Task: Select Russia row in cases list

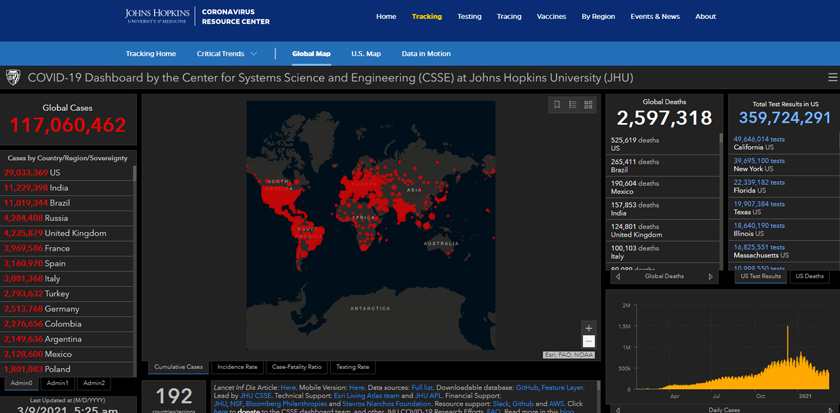Action: 67,218
